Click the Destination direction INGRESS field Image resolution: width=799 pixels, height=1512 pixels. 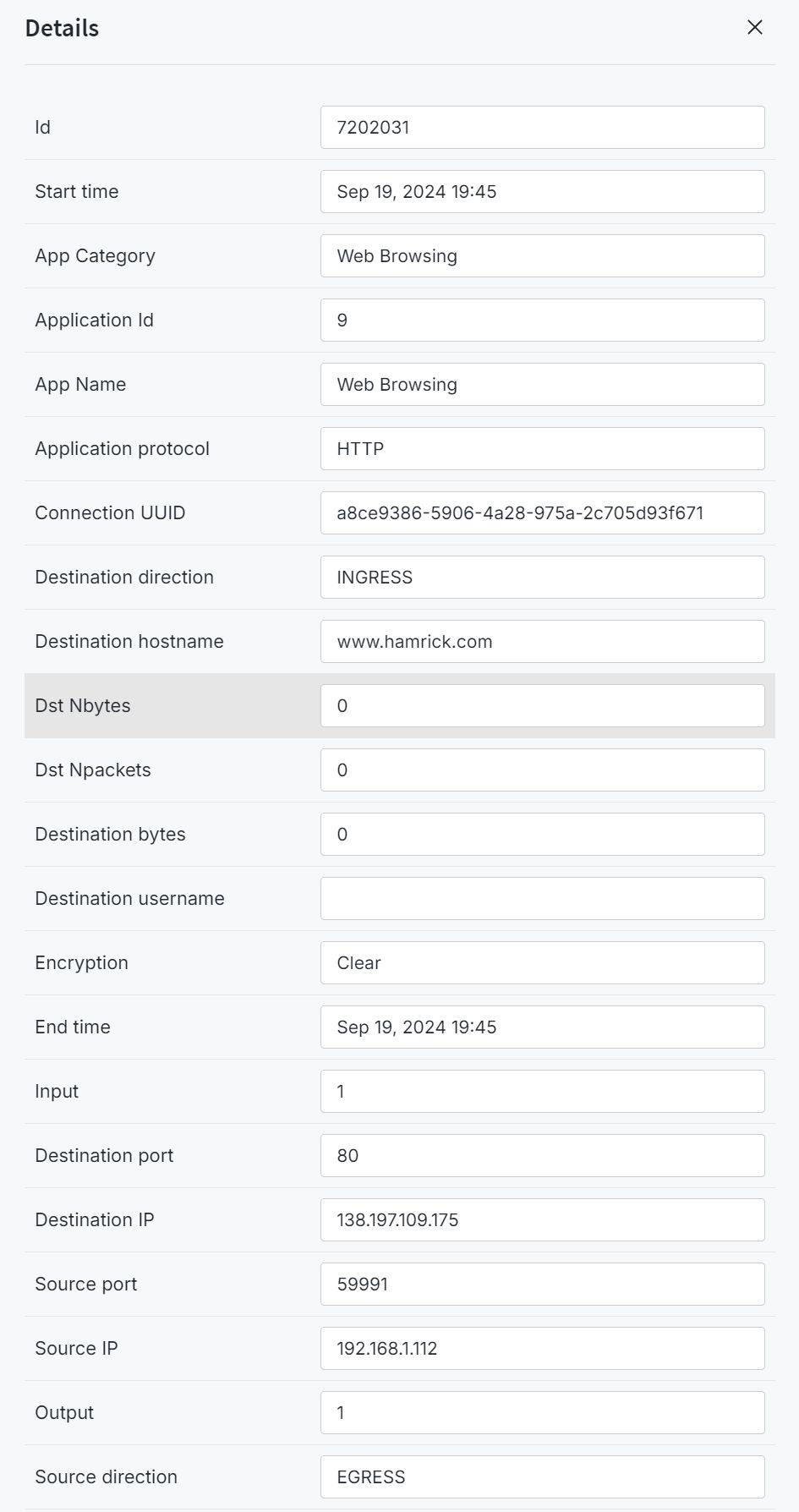(x=543, y=577)
